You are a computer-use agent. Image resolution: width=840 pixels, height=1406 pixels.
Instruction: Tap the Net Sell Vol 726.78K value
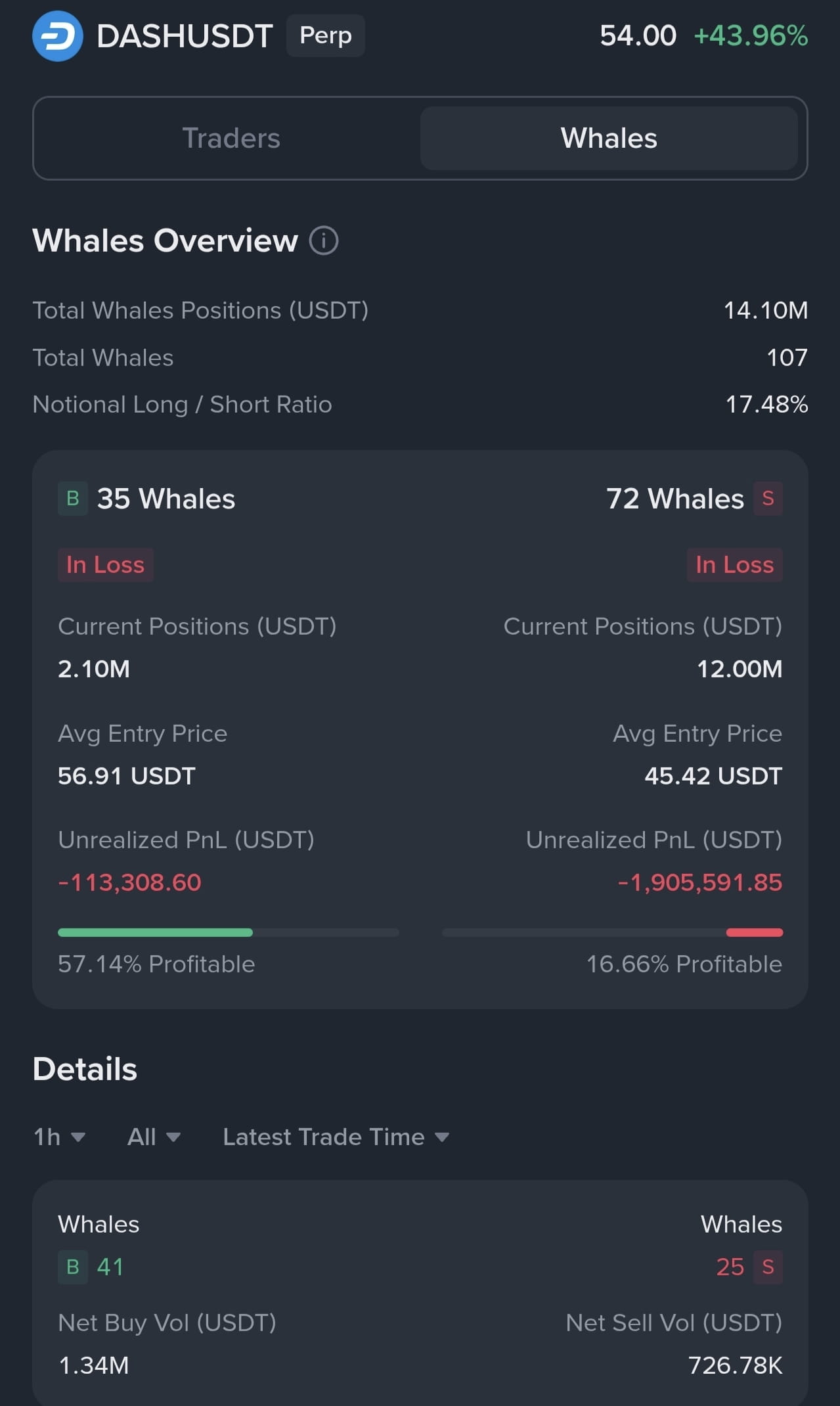point(736,1365)
